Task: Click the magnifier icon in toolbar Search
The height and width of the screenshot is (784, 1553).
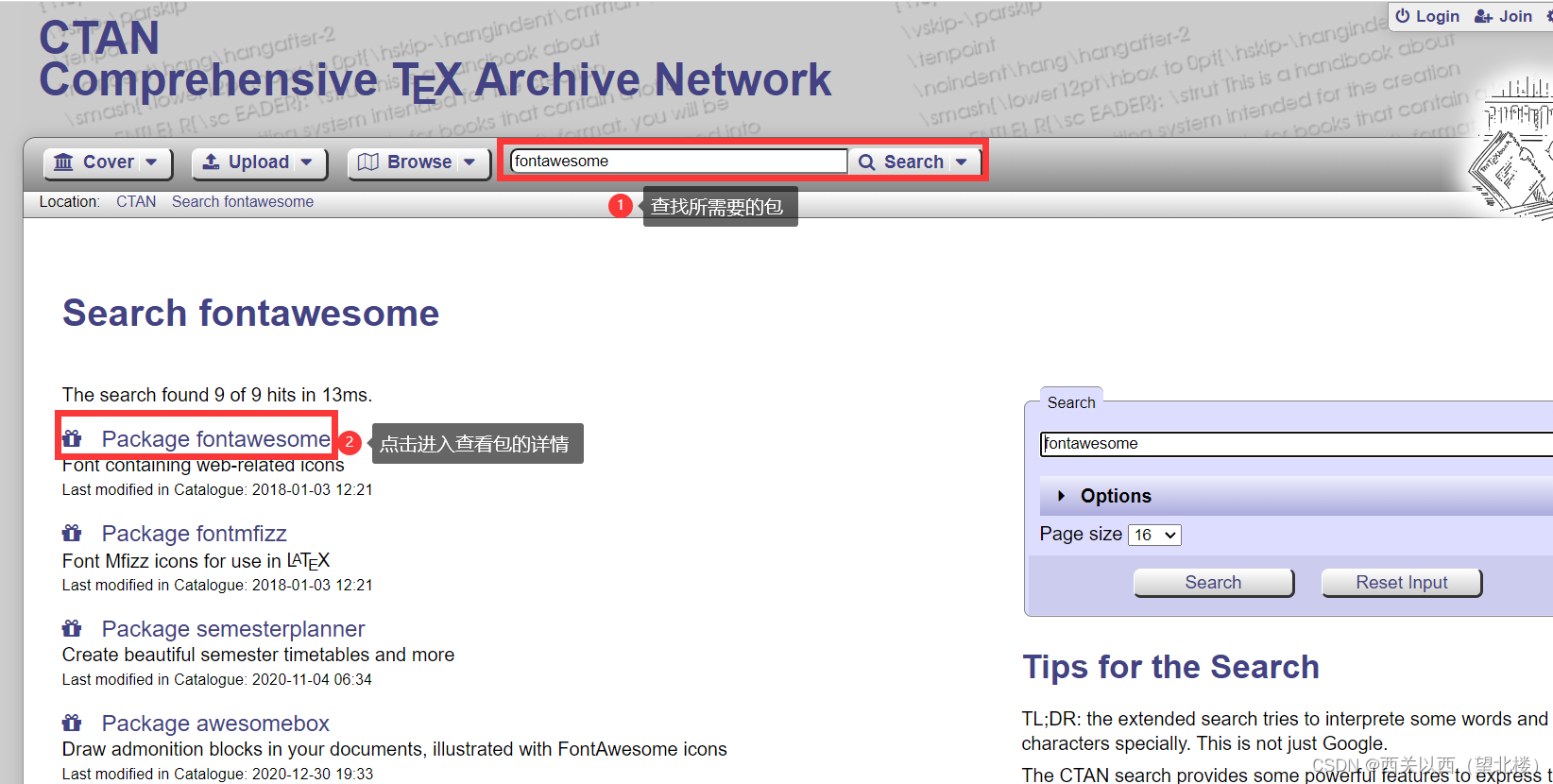Action: (866, 162)
